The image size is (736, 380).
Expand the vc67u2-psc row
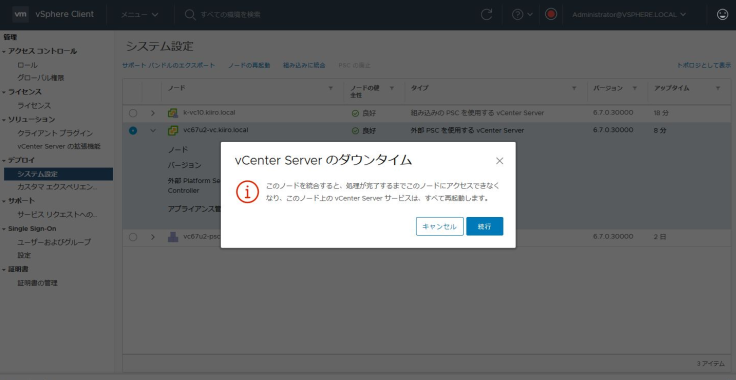[x=153, y=237]
